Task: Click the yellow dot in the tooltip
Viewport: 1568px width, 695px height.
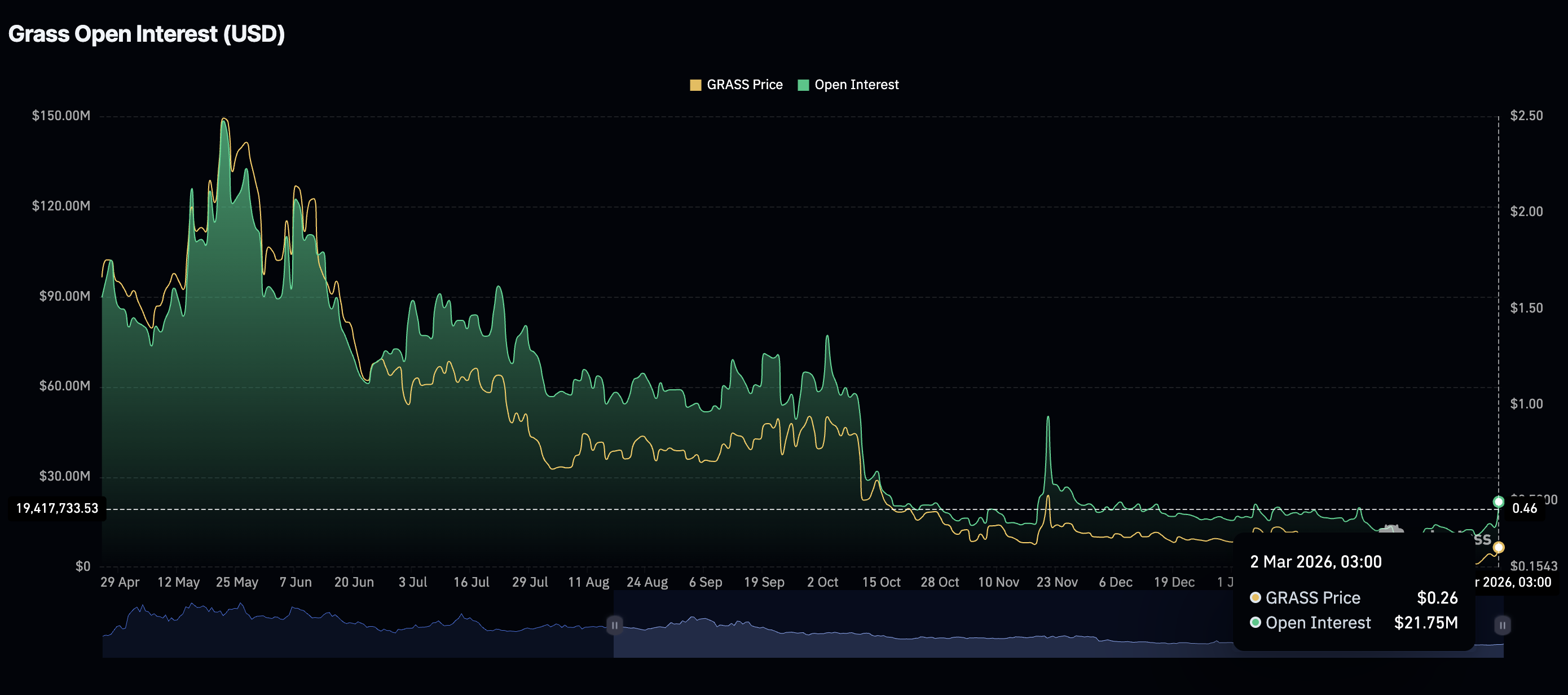Action: [x=1254, y=597]
